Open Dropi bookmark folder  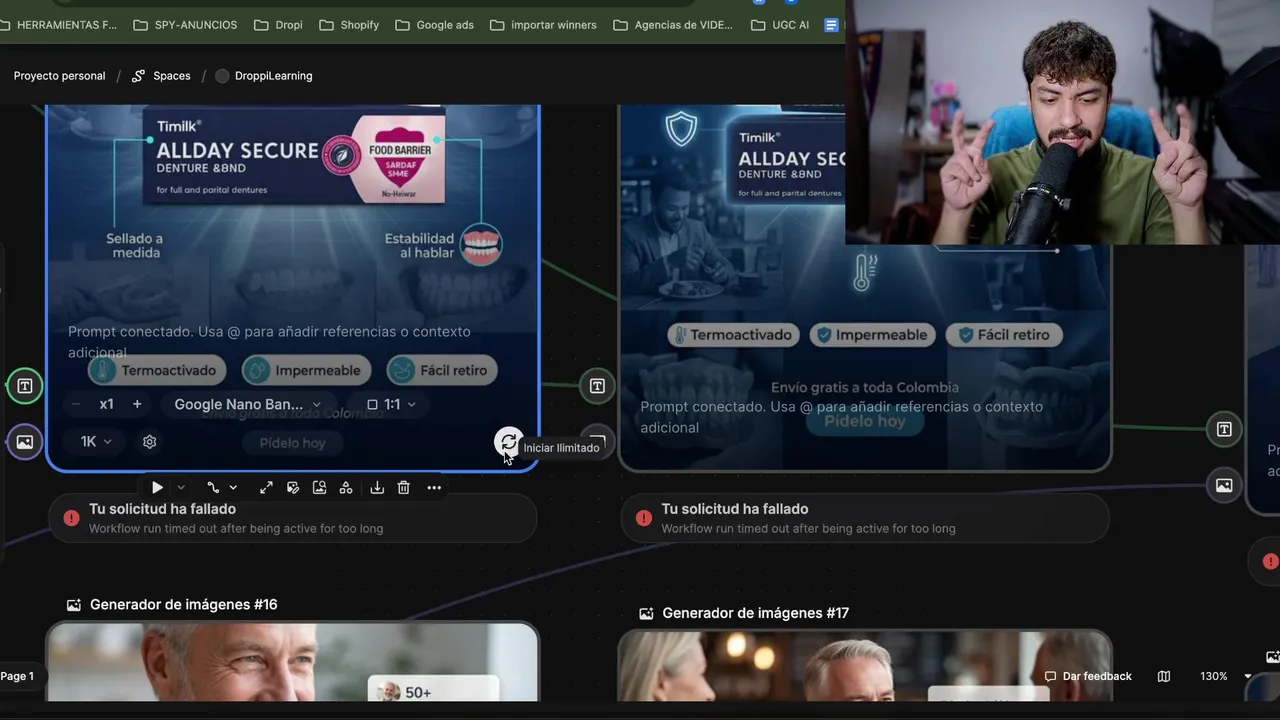[x=278, y=25]
